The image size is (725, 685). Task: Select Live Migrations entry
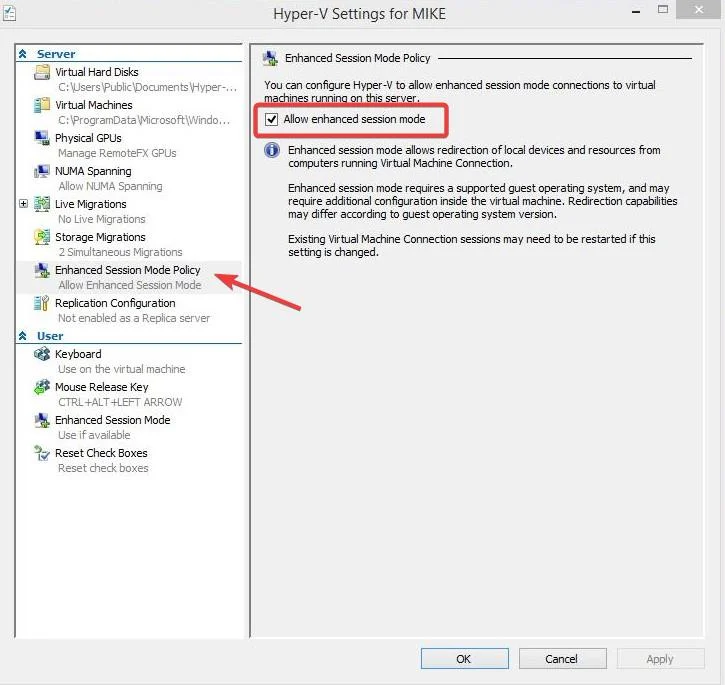(x=91, y=204)
